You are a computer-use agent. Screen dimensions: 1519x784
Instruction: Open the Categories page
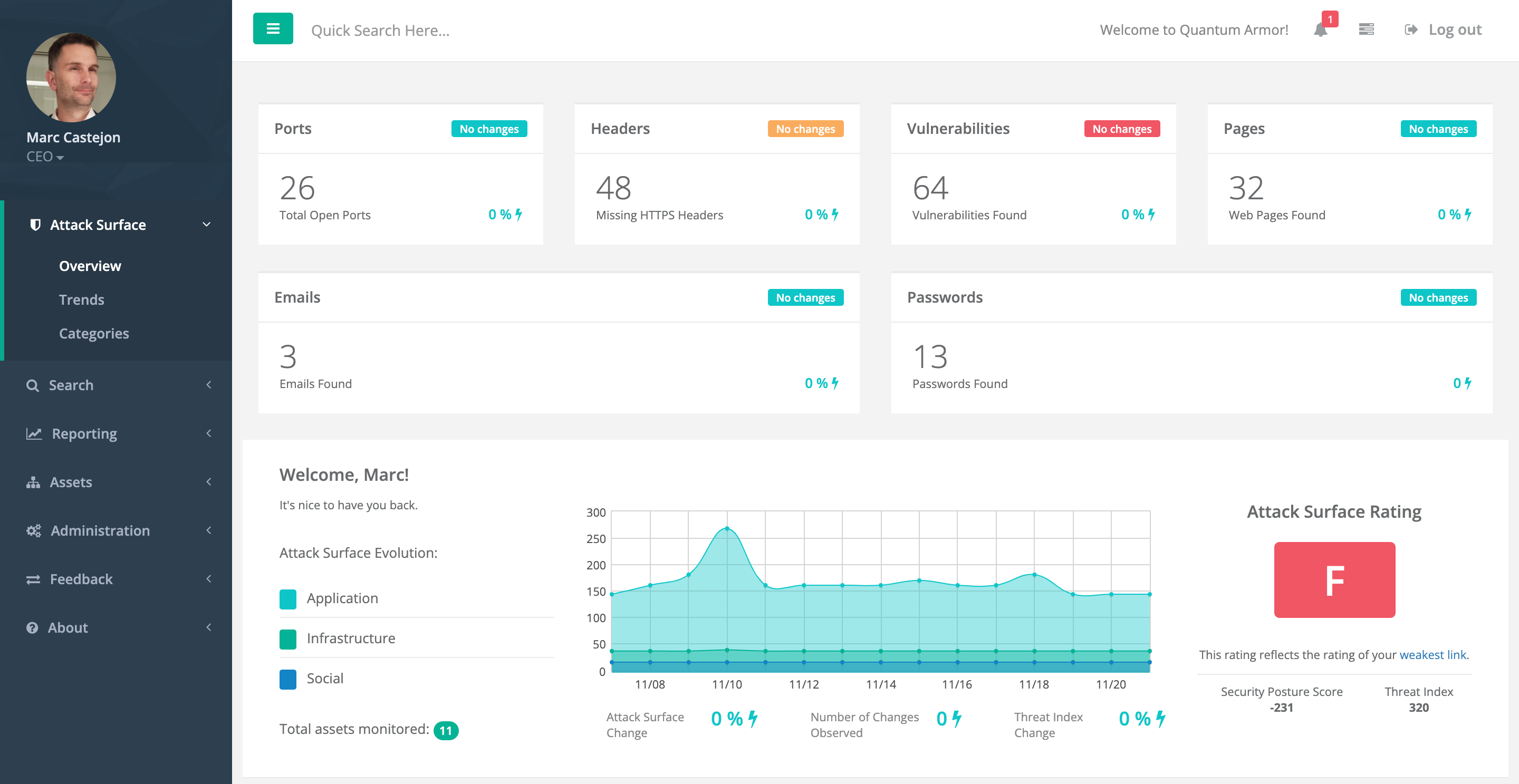[x=94, y=333]
